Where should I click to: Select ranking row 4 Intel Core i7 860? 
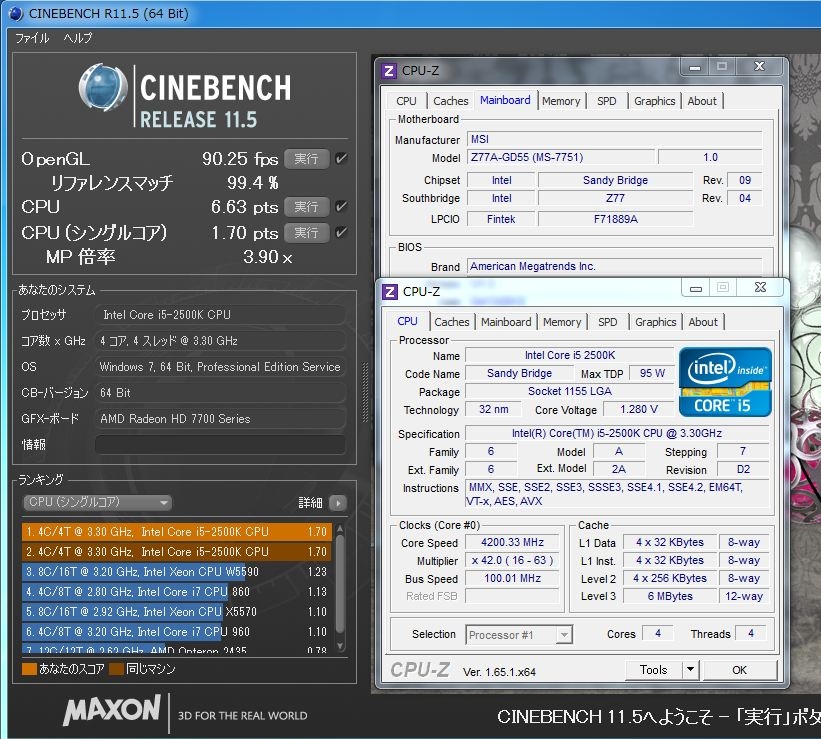(176, 591)
